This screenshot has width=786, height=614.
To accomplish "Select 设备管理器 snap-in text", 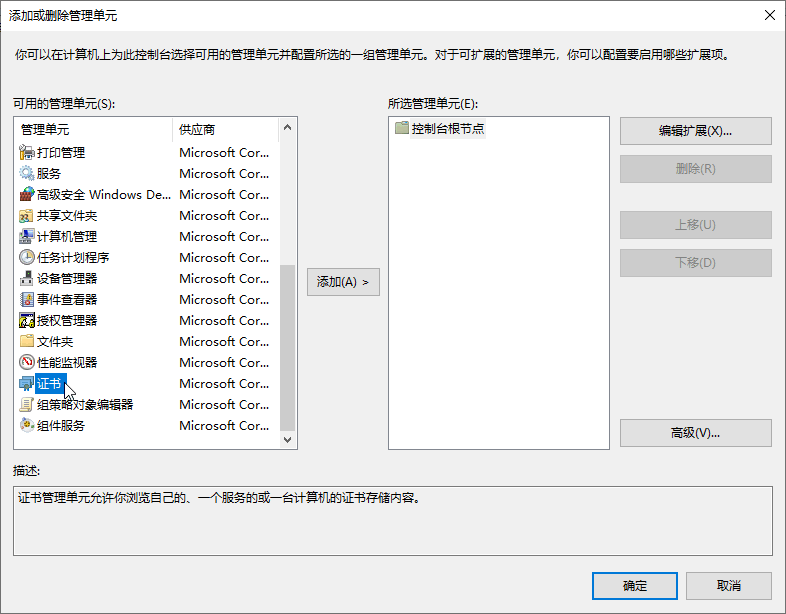I will pos(67,279).
